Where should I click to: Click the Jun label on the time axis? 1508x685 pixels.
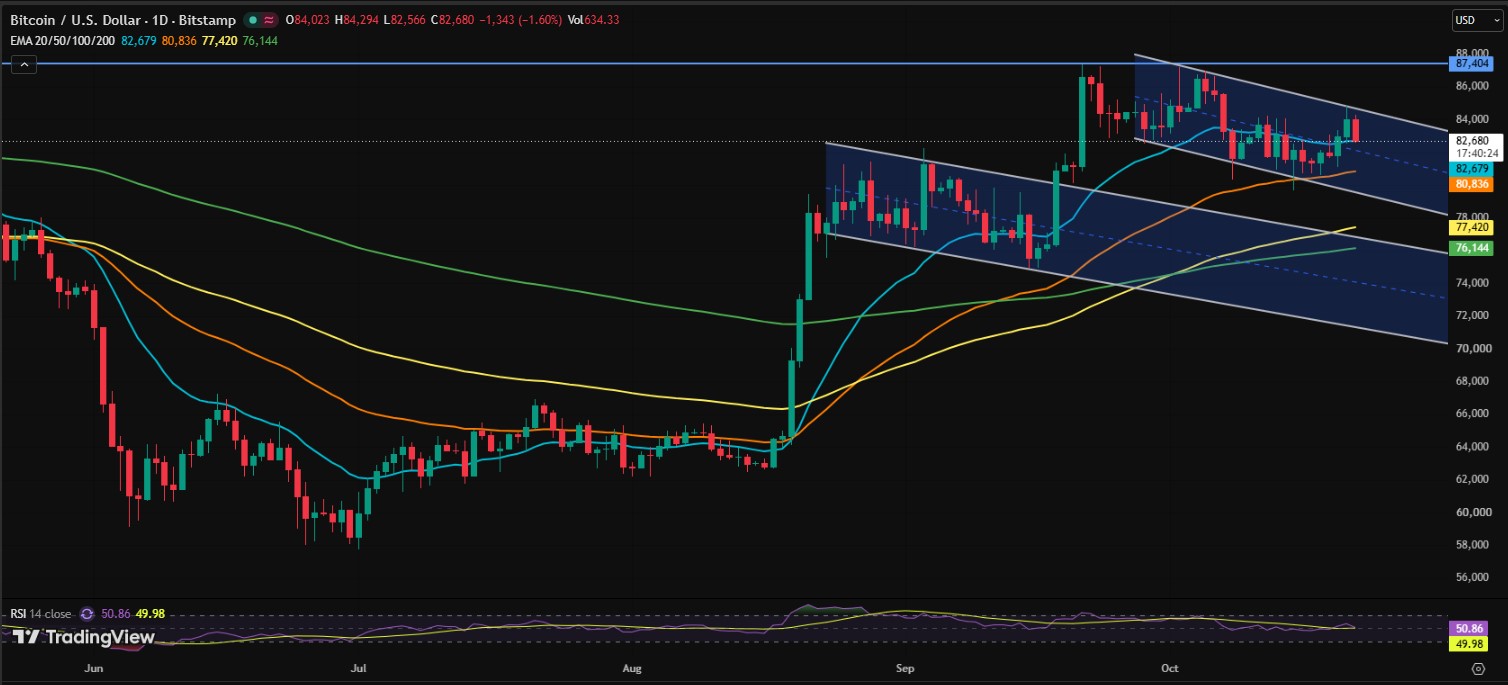pos(94,666)
